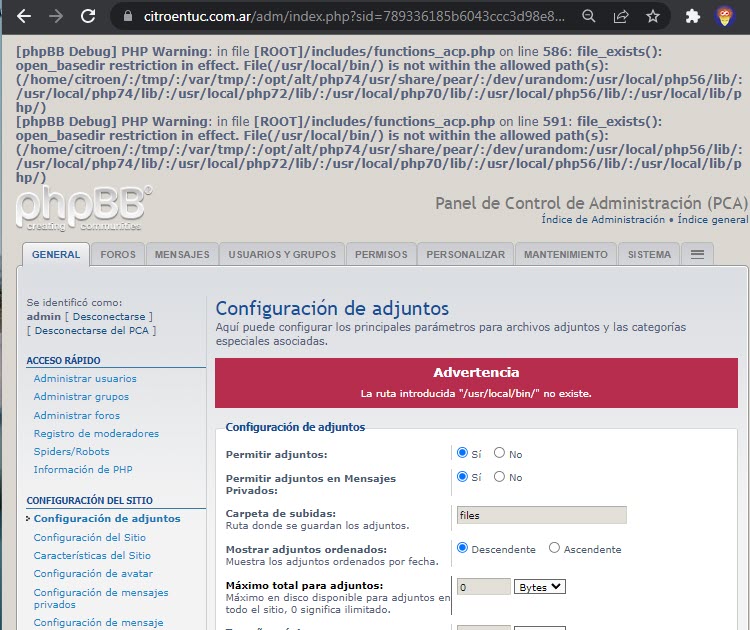Switch to the FOROS tab

(x=118, y=255)
